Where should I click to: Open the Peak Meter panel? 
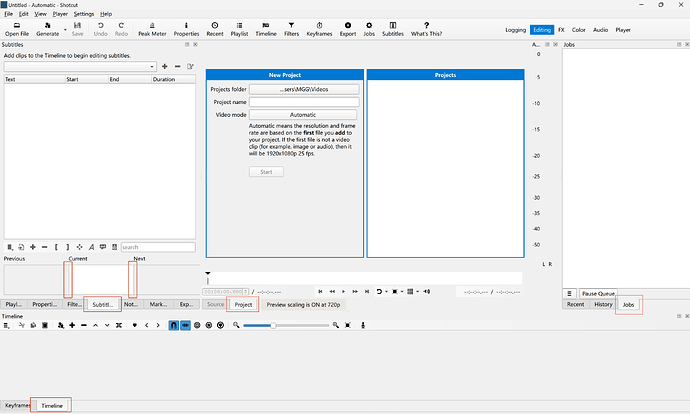[152, 29]
